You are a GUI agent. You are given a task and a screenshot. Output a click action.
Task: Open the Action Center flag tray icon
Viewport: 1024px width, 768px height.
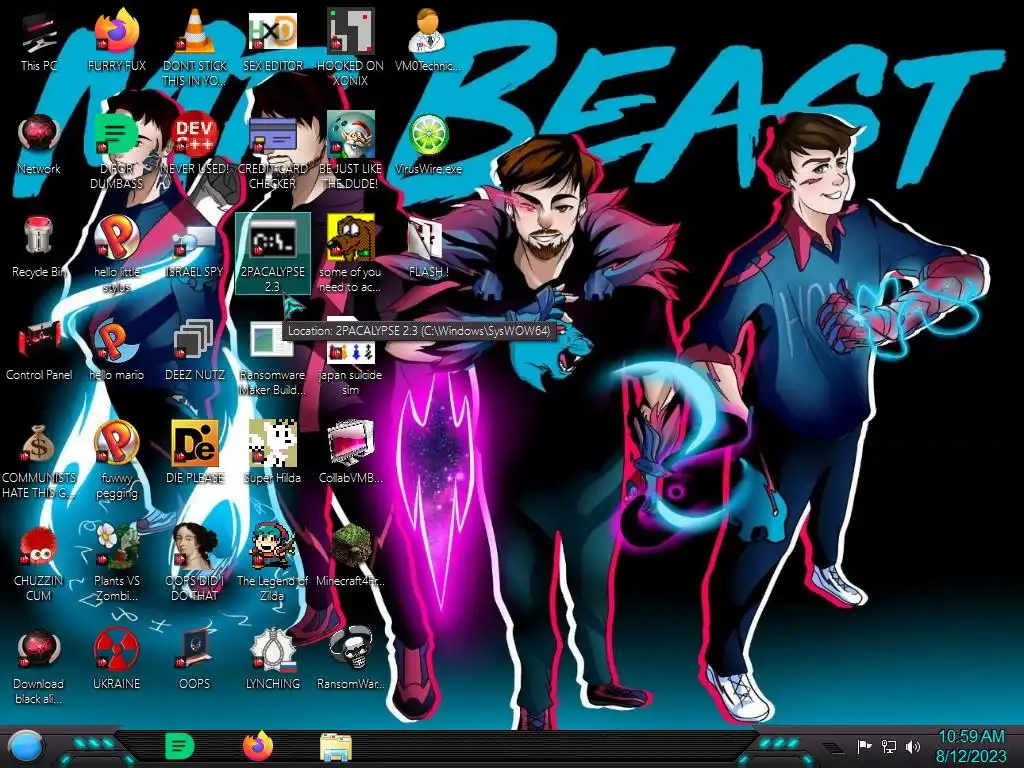tap(864, 746)
